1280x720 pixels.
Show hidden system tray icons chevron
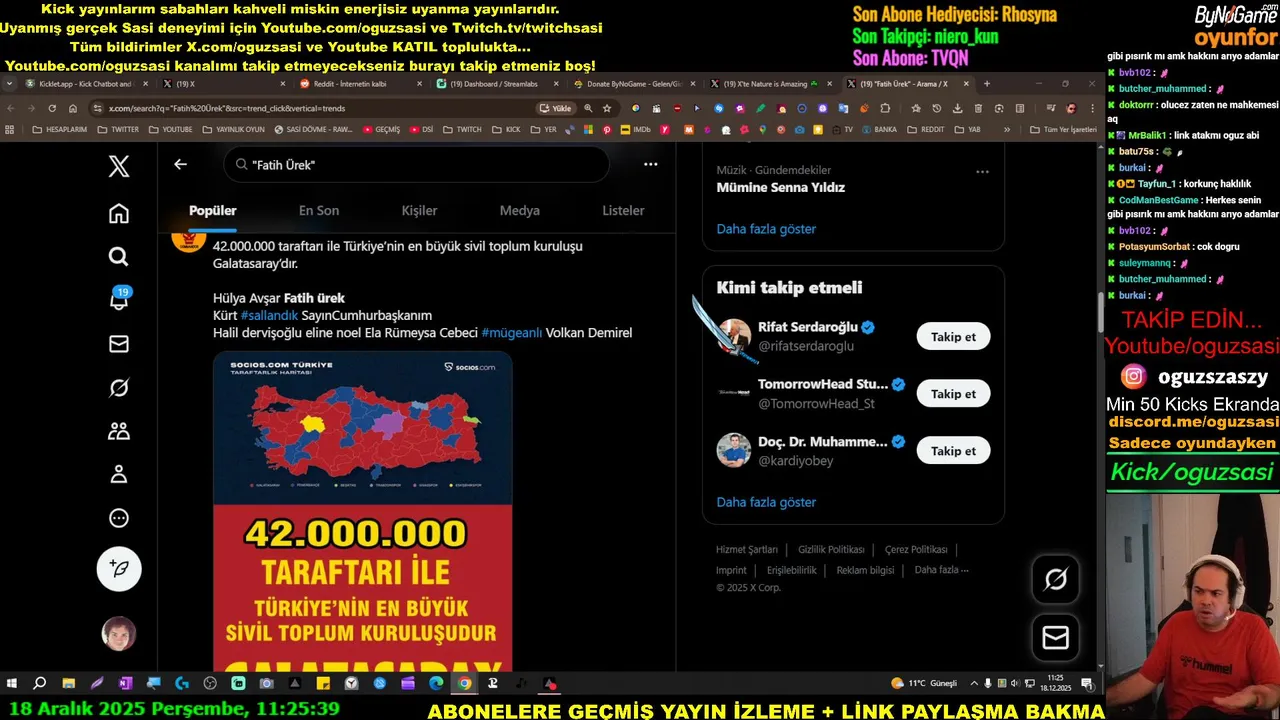coord(974,683)
